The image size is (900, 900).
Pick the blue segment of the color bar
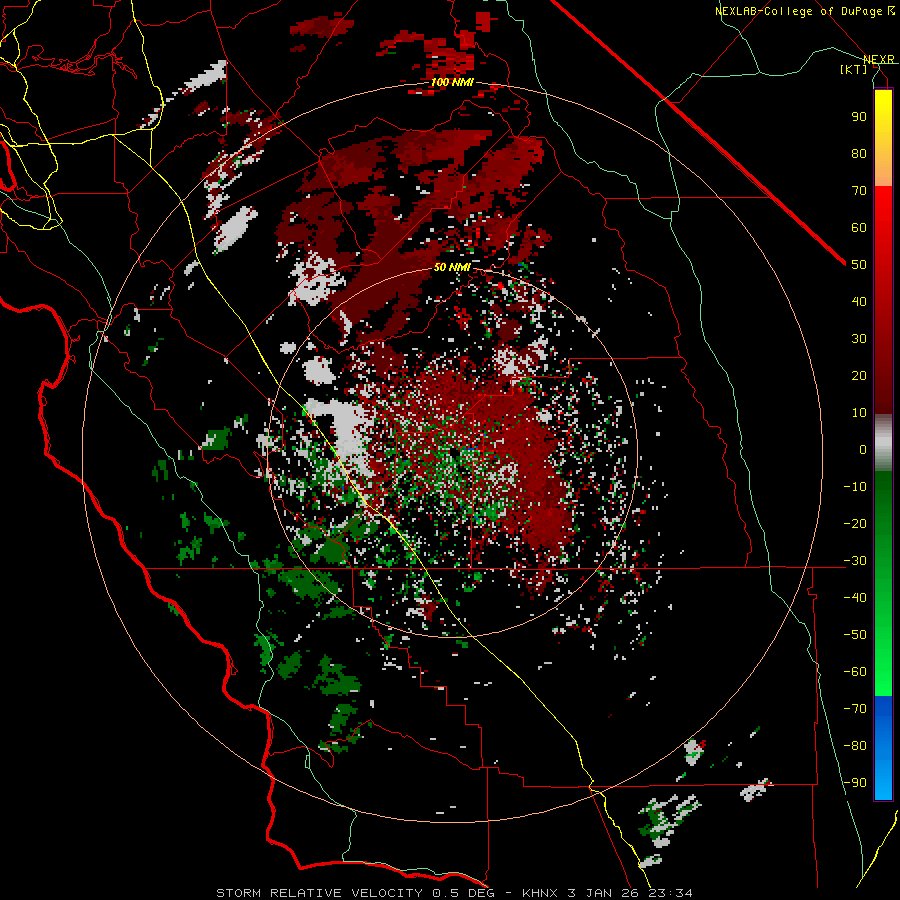(883, 748)
